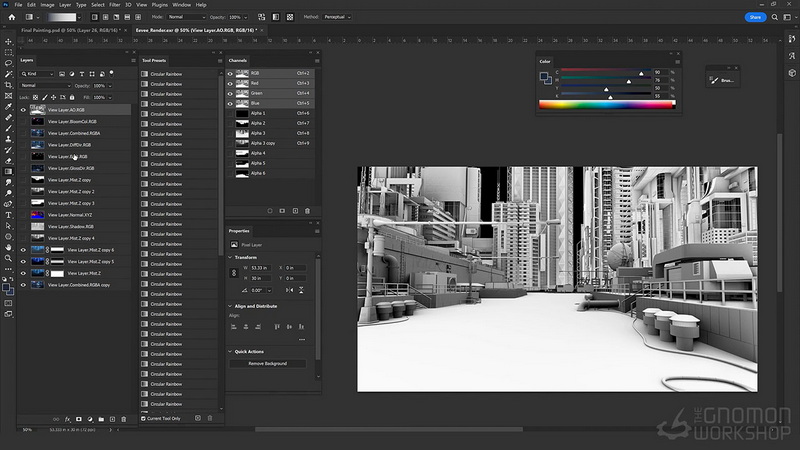
Task: Delete current channel with trash icon
Action: coord(307,211)
